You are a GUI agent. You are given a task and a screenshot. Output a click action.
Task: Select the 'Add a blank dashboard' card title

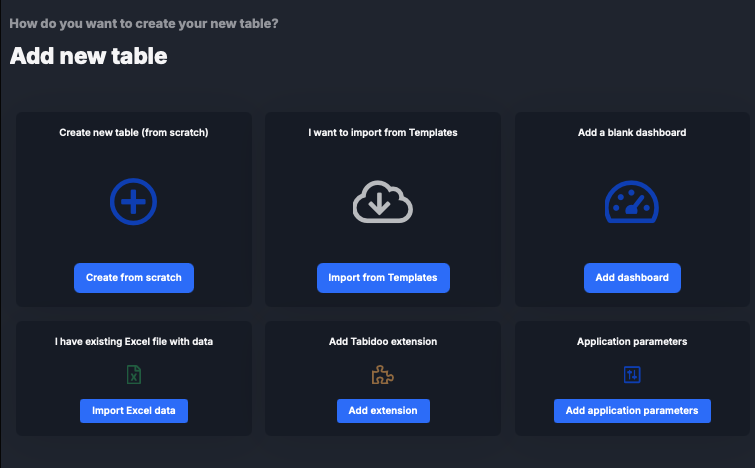click(632, 132)
